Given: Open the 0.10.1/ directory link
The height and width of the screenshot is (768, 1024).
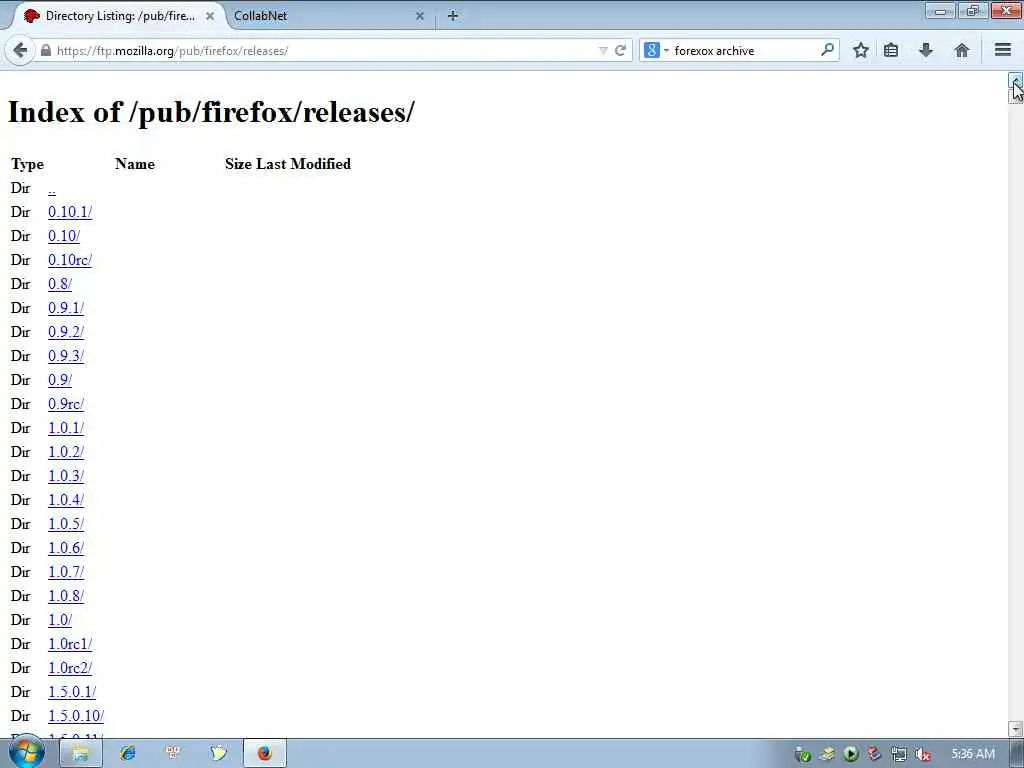Looking at the screenshot, I should 70,212.
